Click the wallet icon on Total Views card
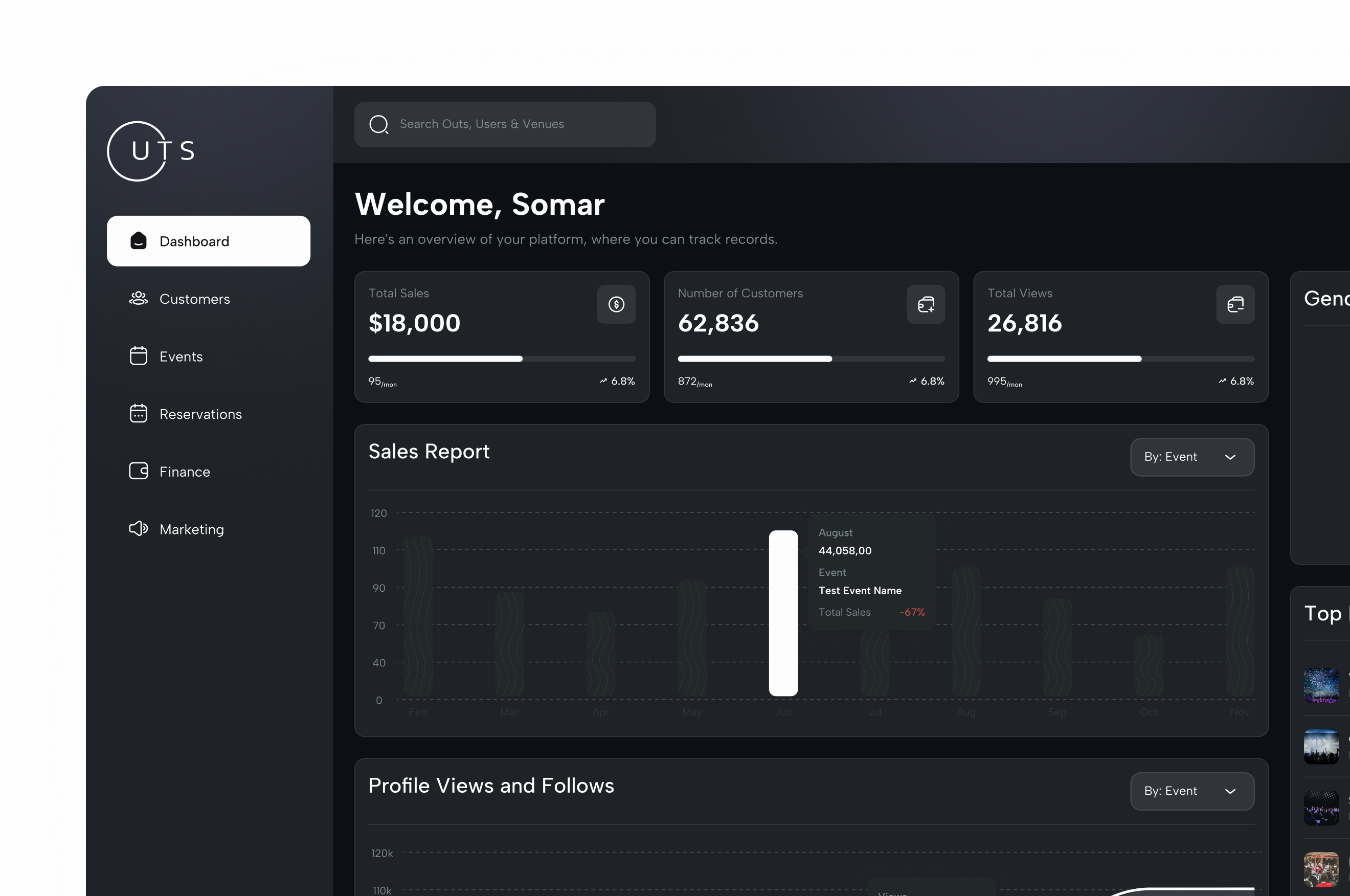This screenshot has height=896, width=1350. [x=1235, y=305]
